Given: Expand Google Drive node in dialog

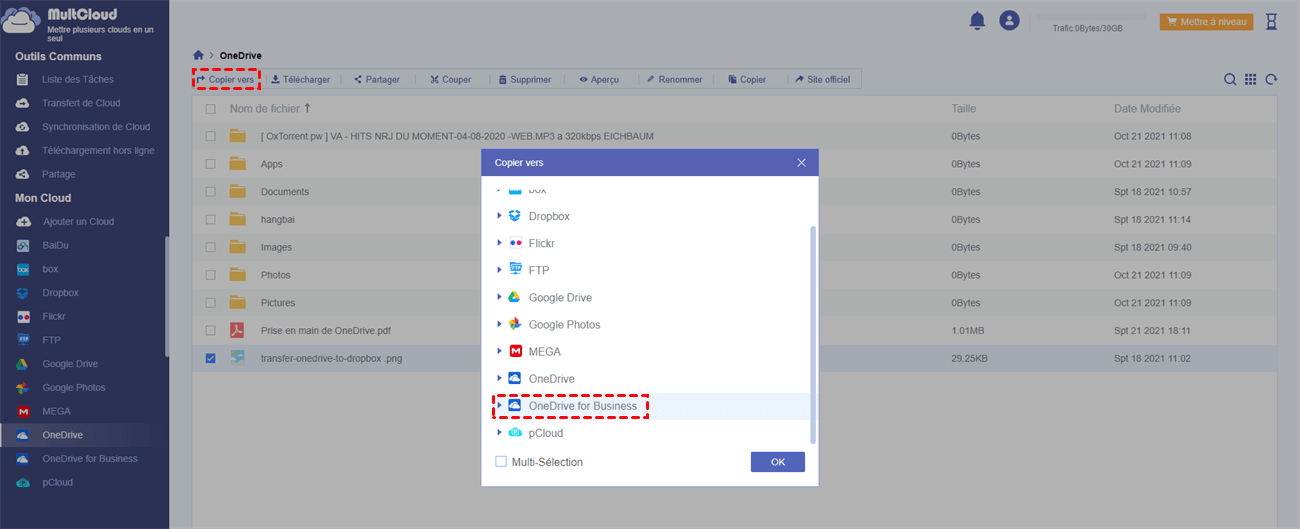Looking at the screenshot, I should click(x=499, y=297).
